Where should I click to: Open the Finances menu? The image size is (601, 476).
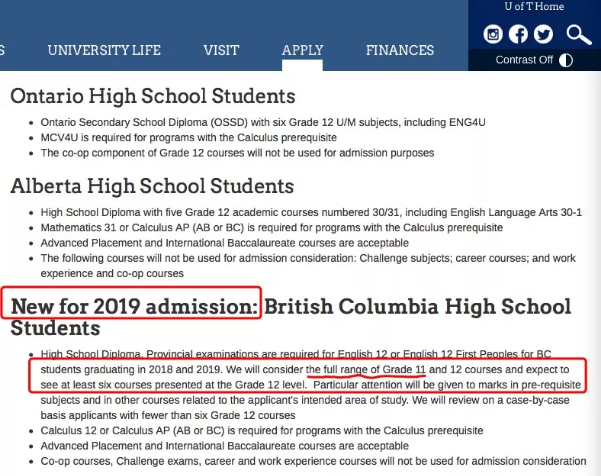[x=400, y=50]
